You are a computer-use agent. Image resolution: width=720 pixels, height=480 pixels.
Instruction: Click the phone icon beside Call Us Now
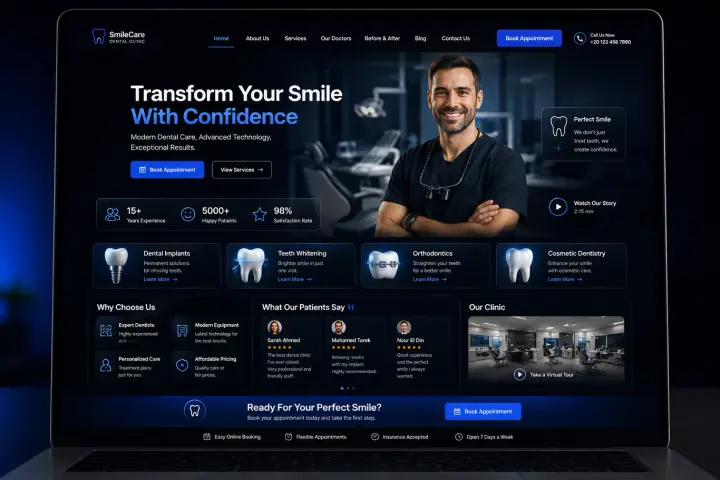[579, 39]
